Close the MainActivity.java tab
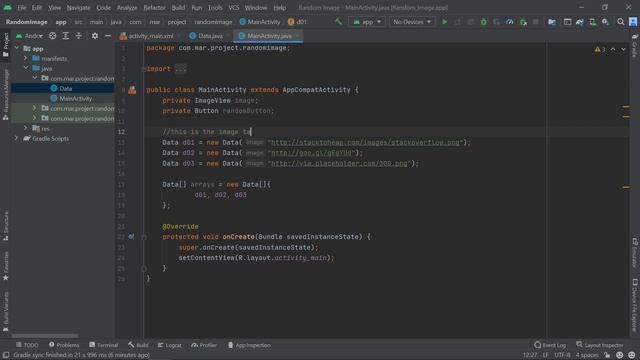The height and width of the screenshot is (360, 640). pos(297,36)
